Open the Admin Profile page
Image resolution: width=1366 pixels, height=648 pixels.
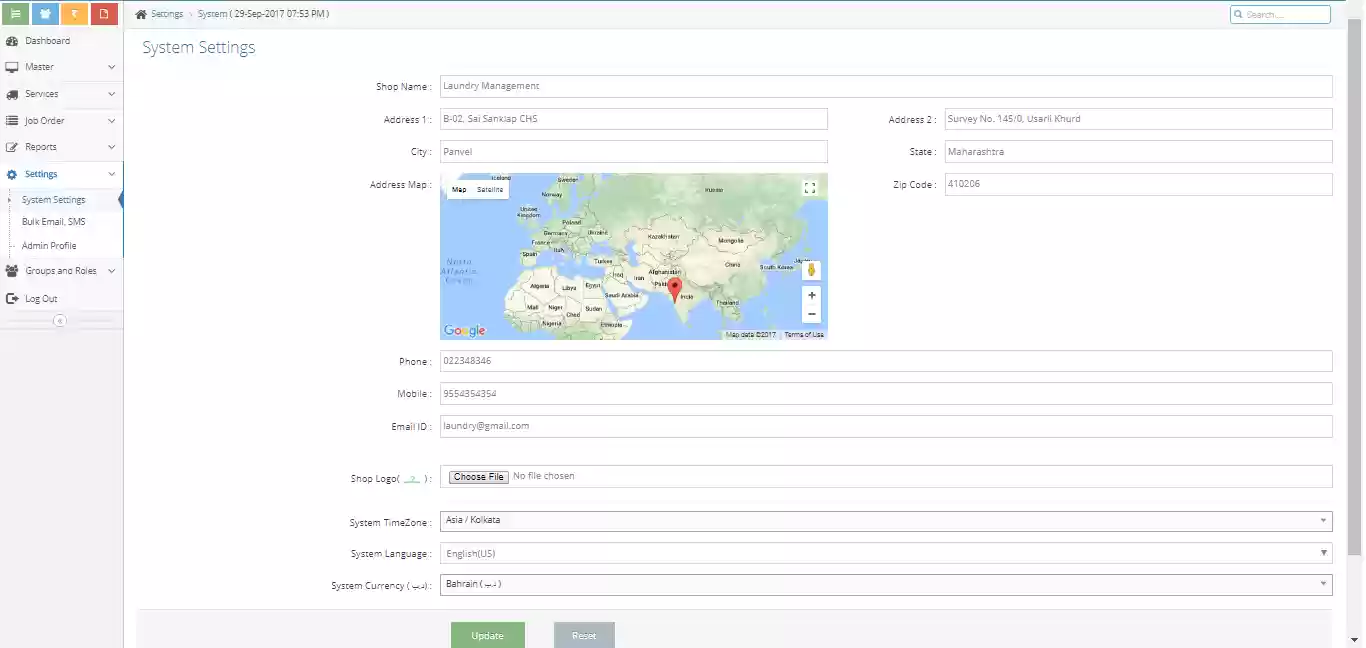click(x=46, y=245)
